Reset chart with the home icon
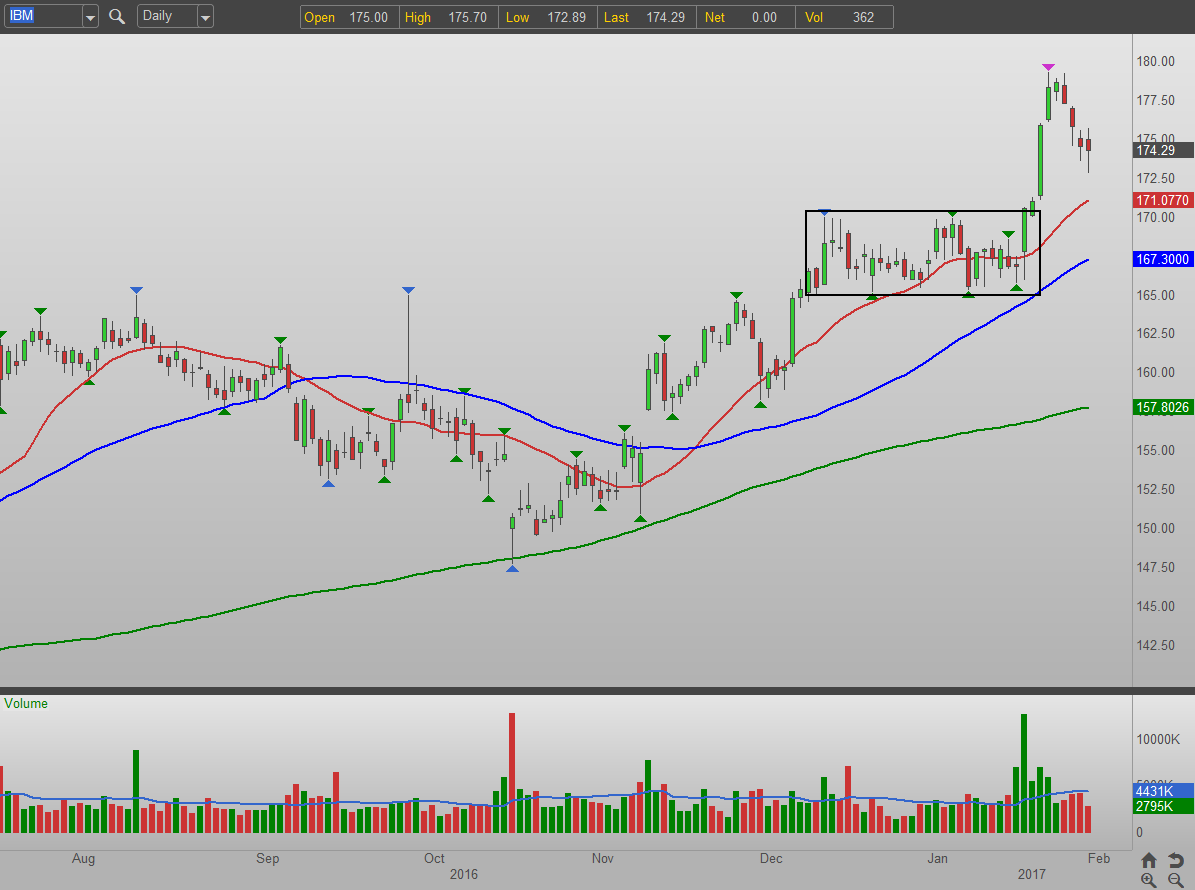 click(1149, 860)
